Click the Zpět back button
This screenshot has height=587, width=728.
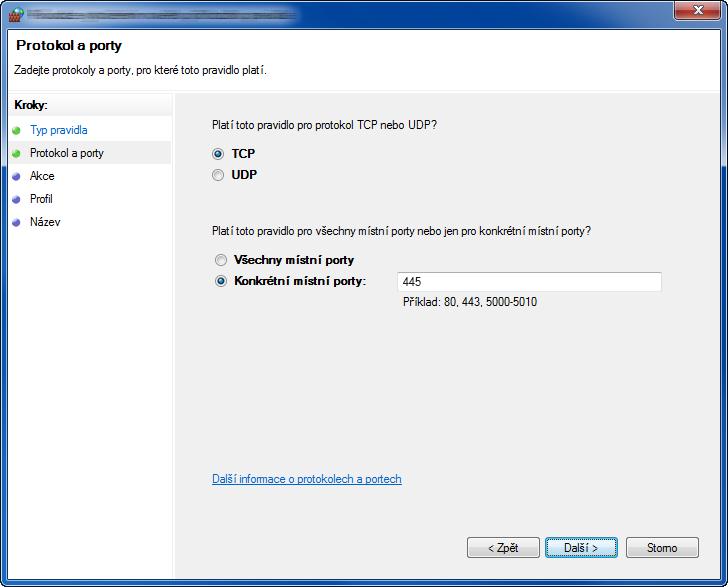503,548
